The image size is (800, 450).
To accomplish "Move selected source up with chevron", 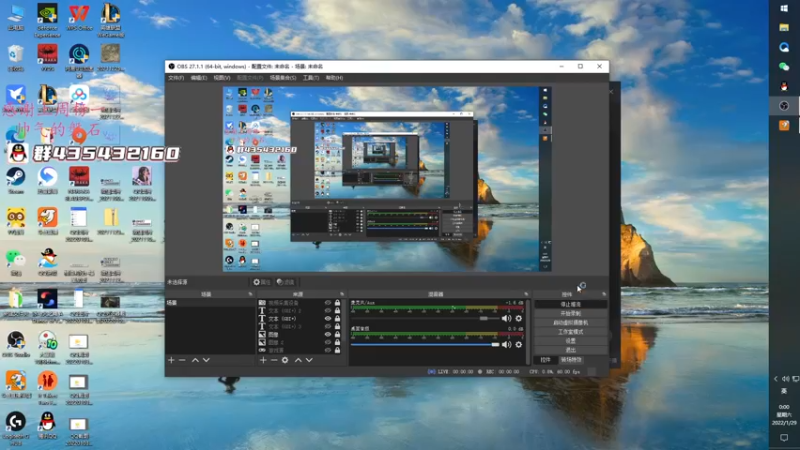I will (298, 360).
